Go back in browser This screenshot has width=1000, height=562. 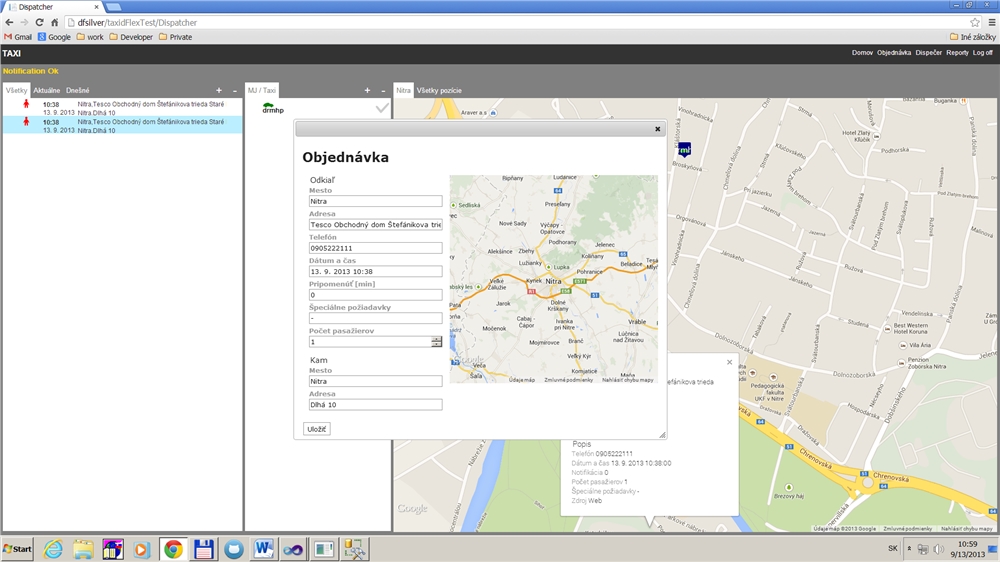coord(9,22)
